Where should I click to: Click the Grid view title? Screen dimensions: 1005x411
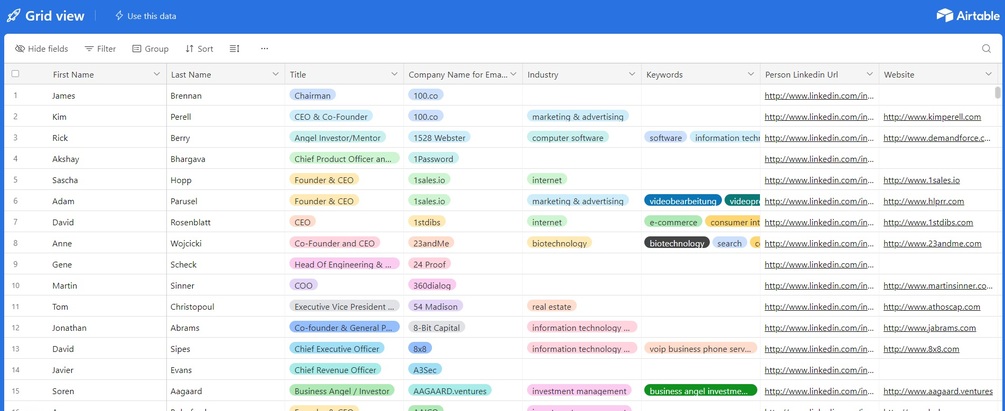[54, 16]
